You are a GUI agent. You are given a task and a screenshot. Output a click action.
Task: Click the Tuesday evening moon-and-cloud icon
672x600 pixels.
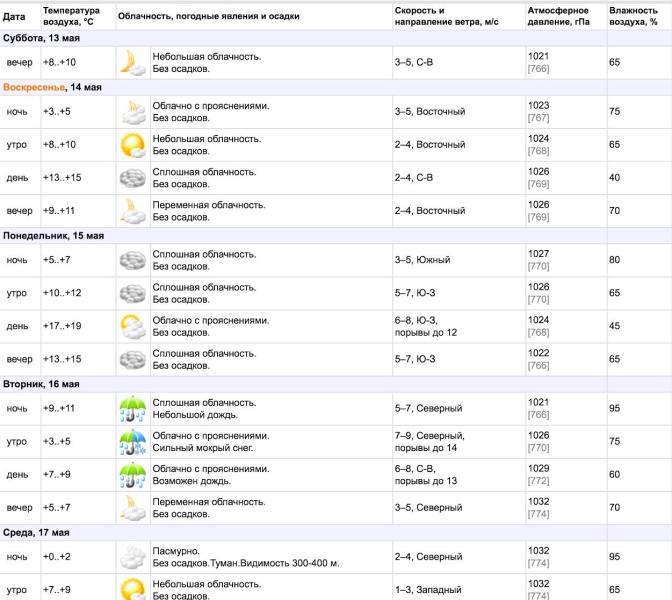(x=132, y=507)
